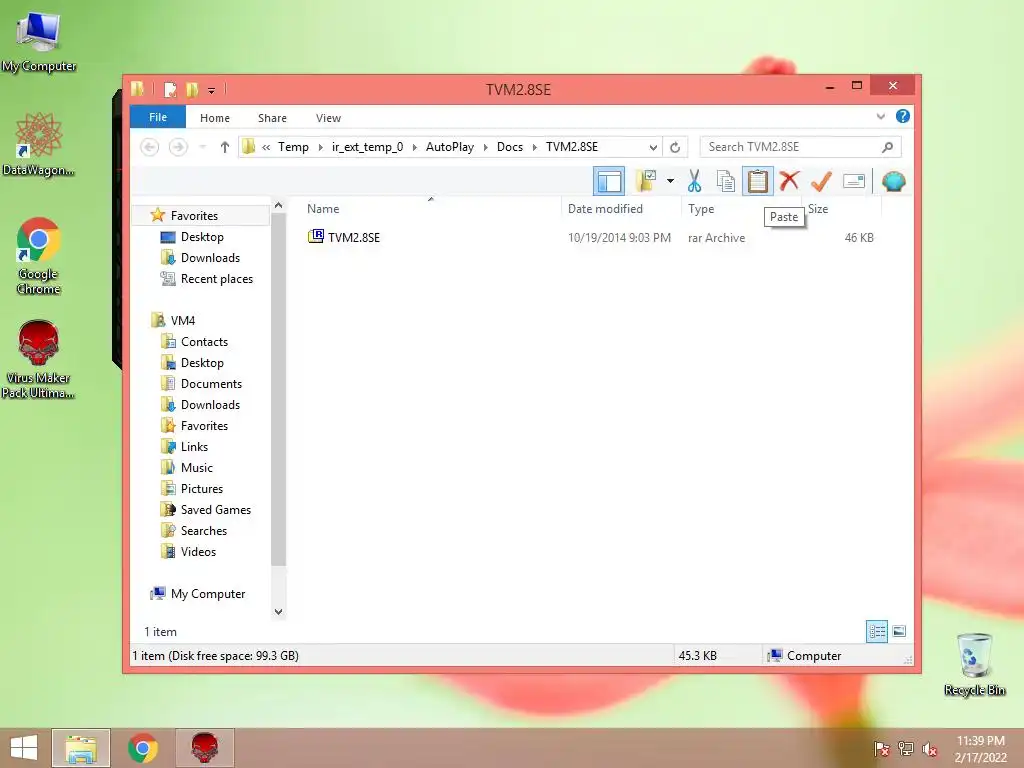Delete using the red X toolbar icon
Screen dimensions: 1024x768
tap(790, 181)
